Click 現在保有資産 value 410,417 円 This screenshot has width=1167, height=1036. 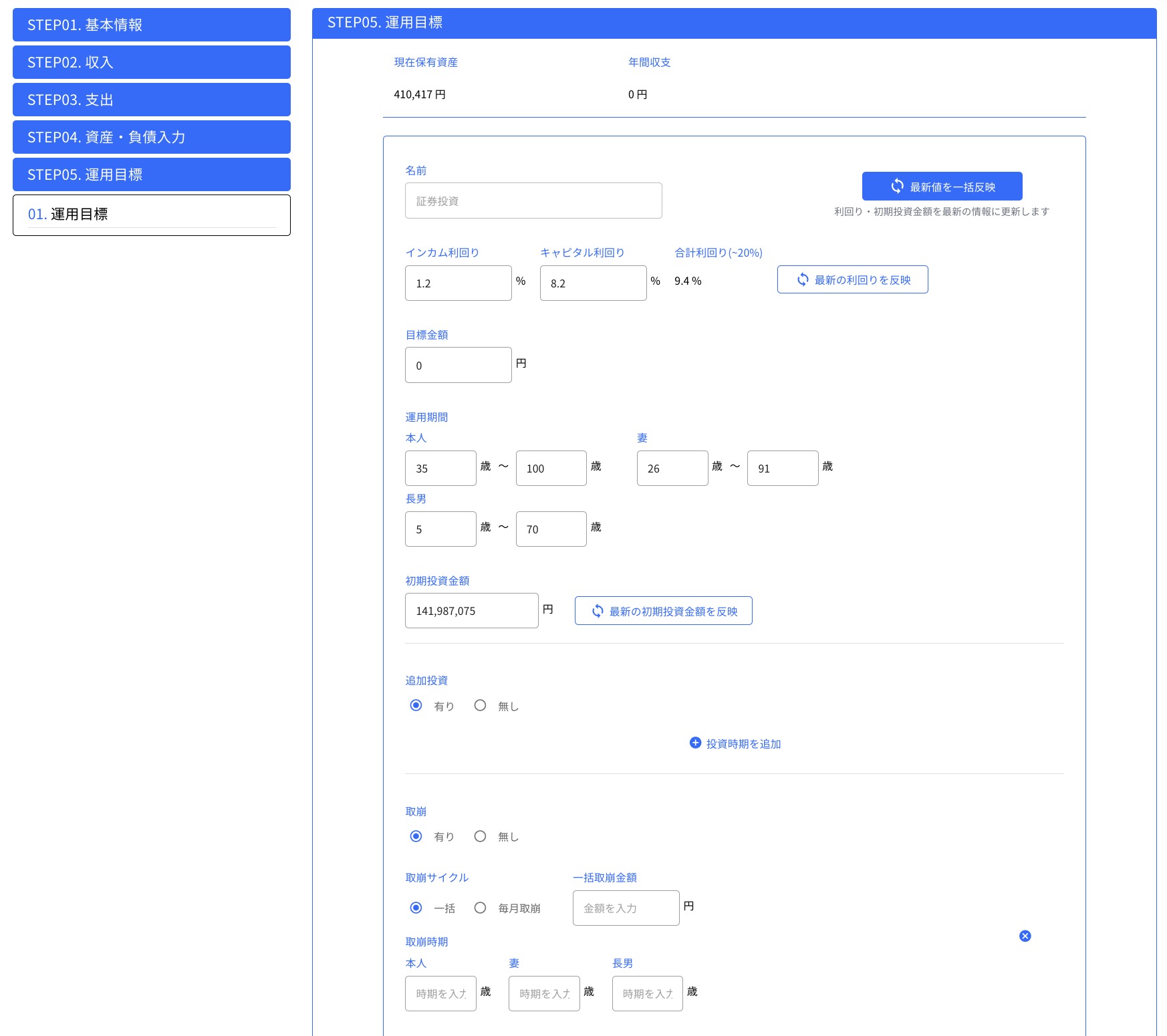click(420, 94)
